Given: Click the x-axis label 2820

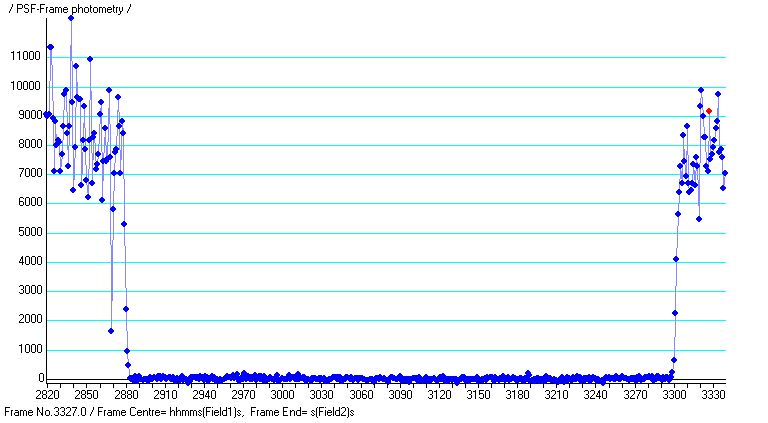Looking at the screenshot, I should (47, 396).
